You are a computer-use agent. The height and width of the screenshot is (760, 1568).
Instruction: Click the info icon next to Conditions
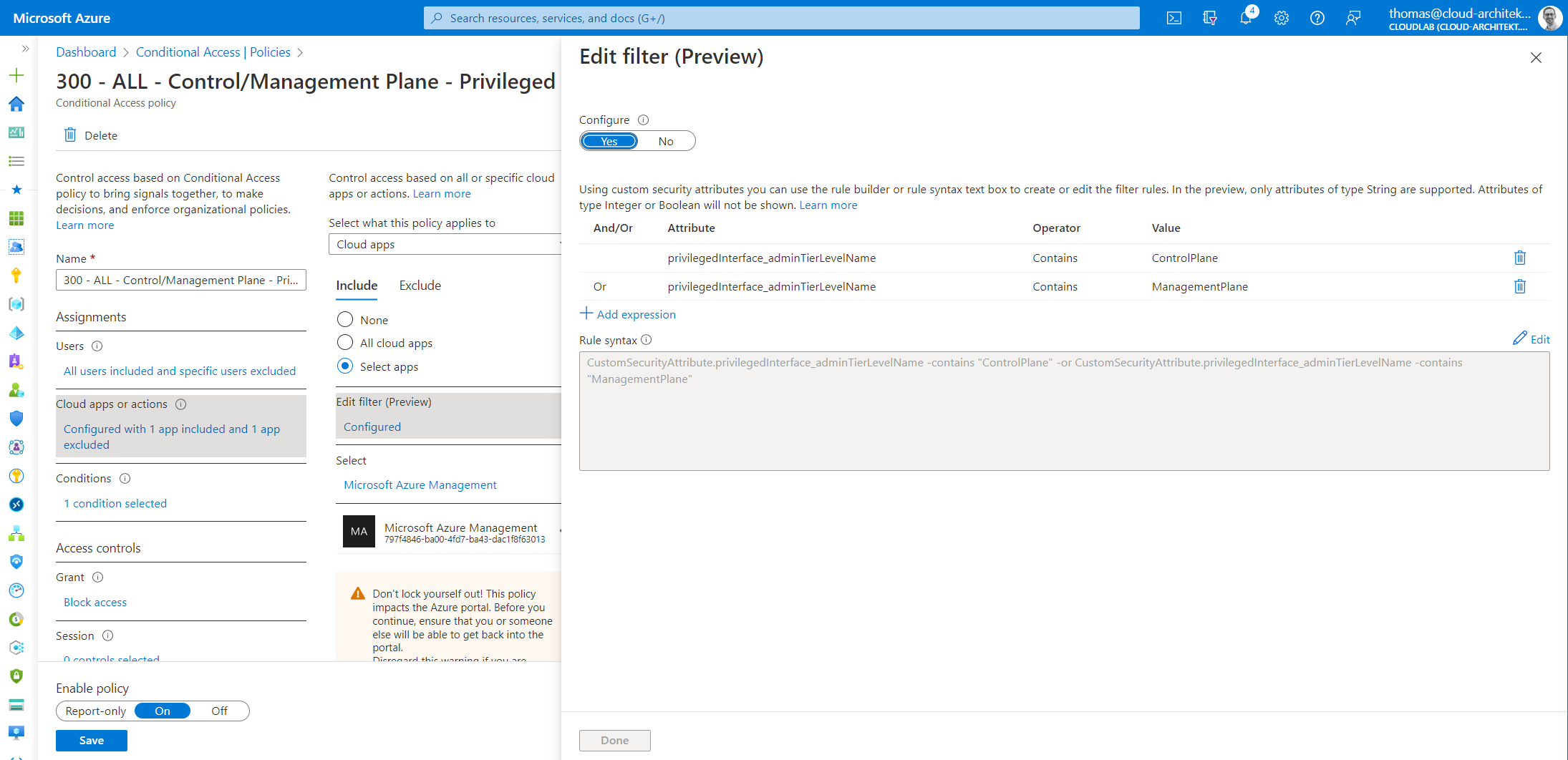pos(125,479)
